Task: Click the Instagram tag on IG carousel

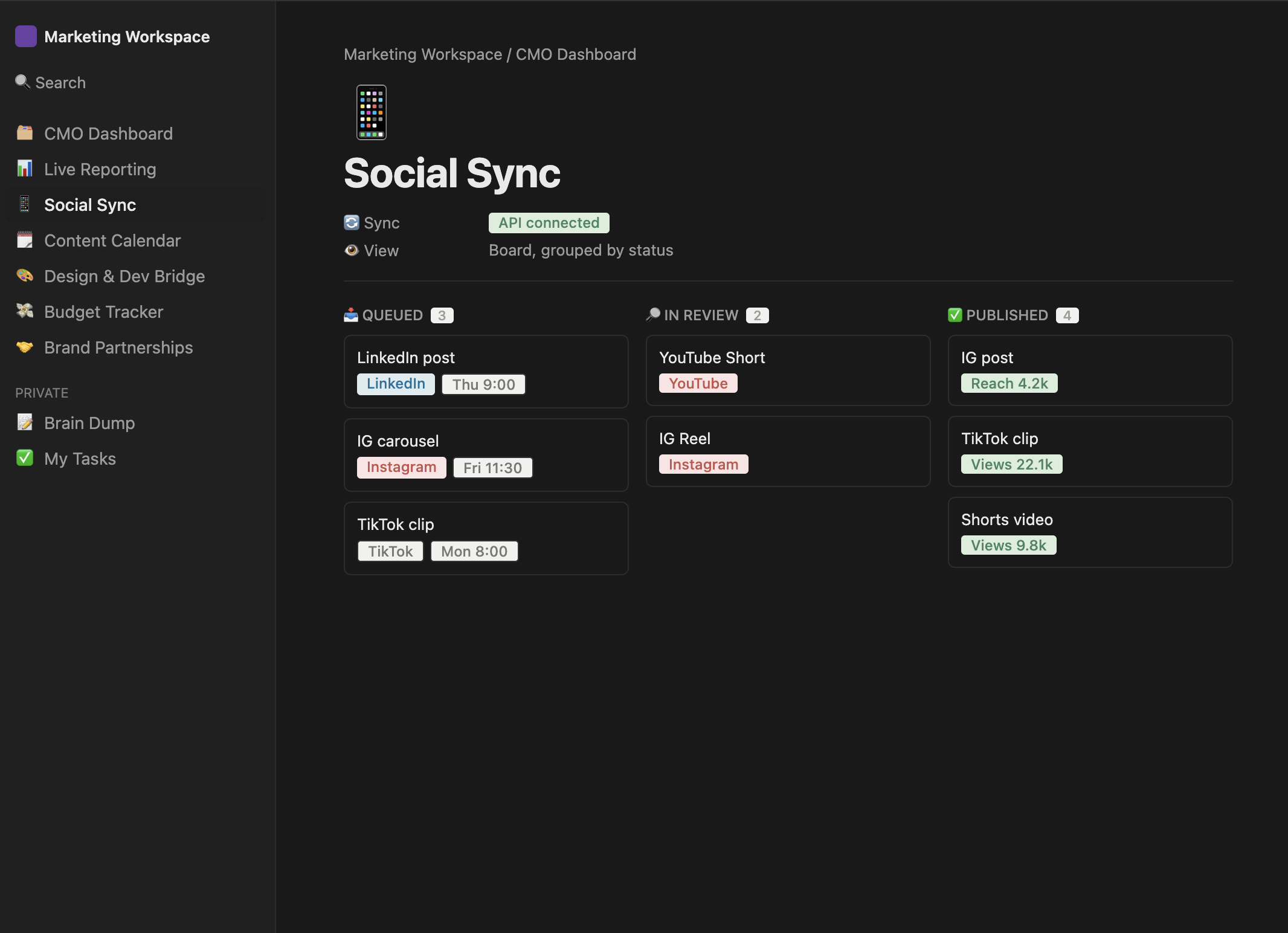Action: tap(402, 467)
